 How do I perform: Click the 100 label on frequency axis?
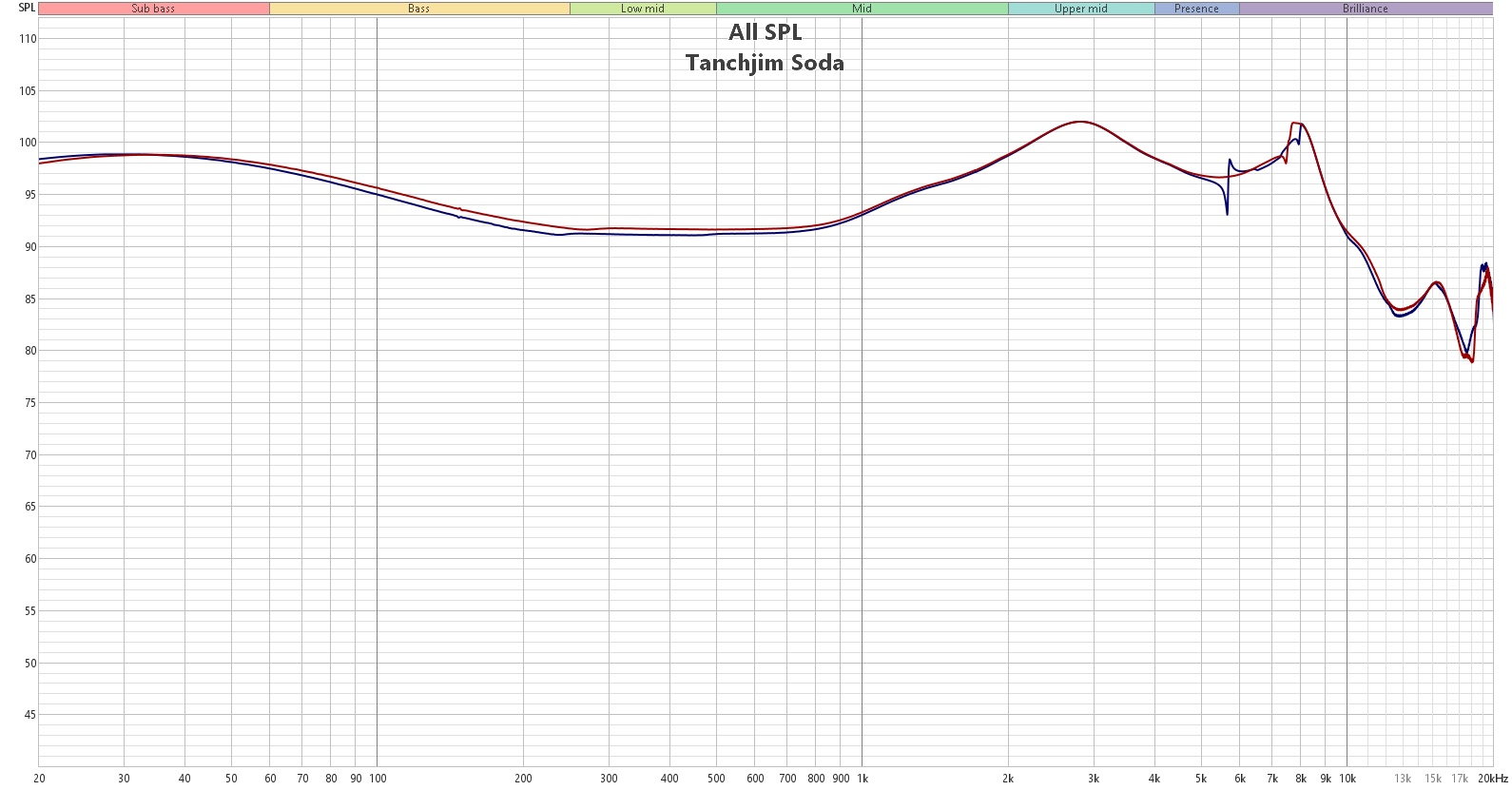tap(378, 779)
